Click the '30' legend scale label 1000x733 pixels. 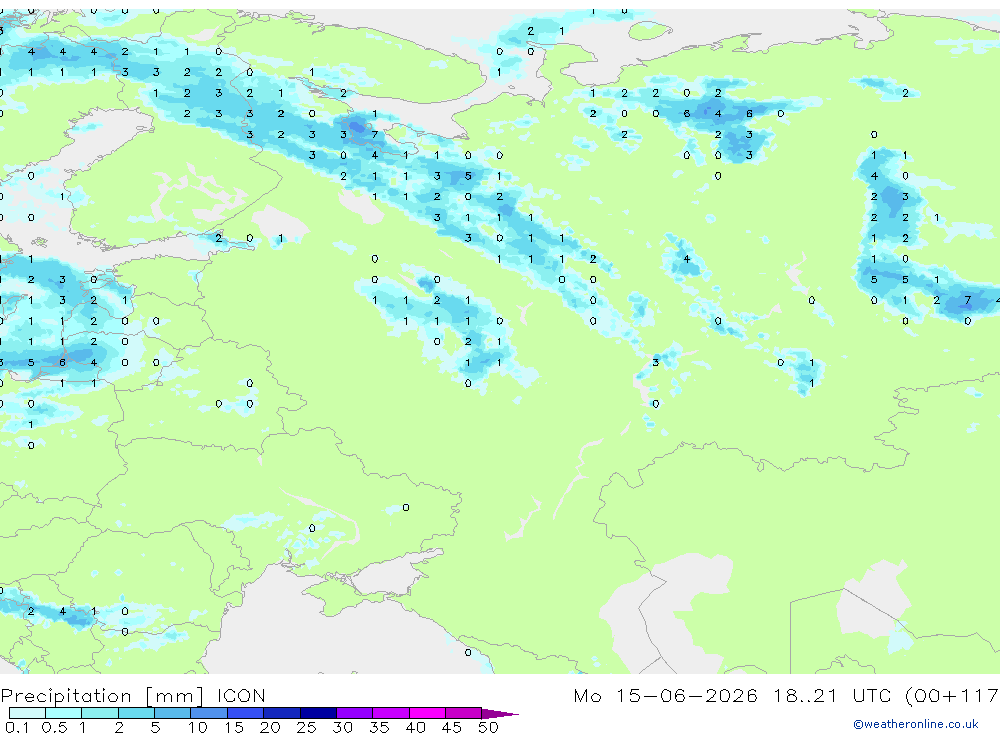coord(342,727)
